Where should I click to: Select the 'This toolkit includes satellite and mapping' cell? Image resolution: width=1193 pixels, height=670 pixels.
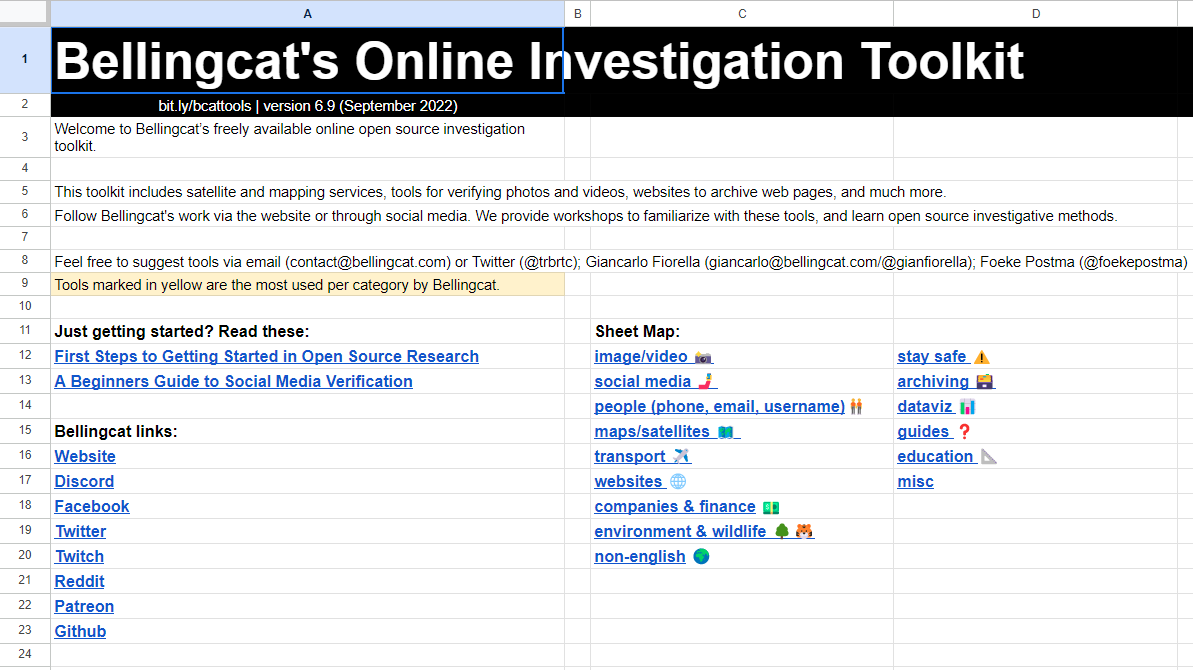307,192
